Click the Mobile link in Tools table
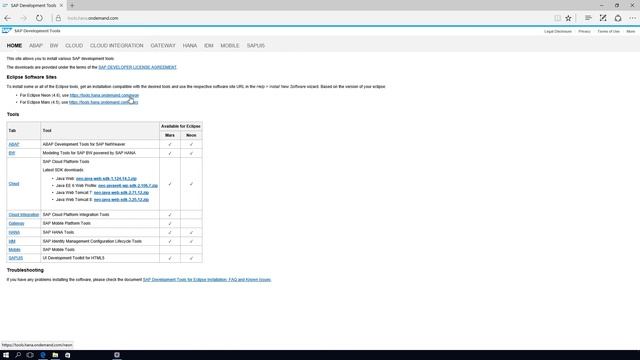This screenshot has height=360, width=640. click(14, 250)
